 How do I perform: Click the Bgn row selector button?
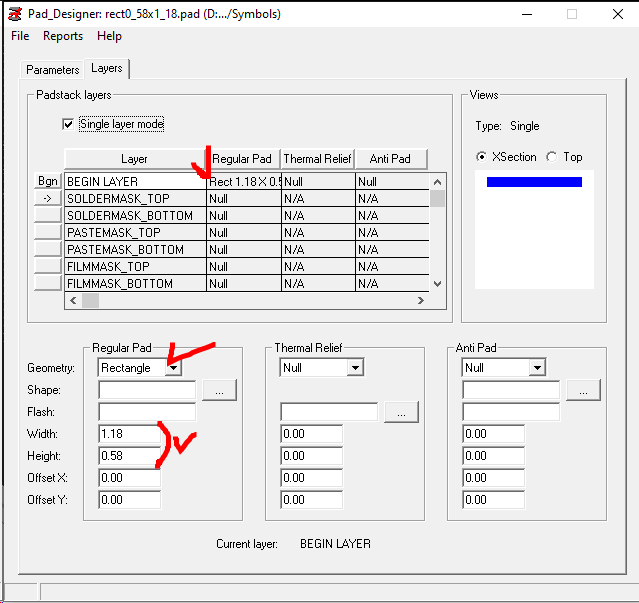(48, 181)
